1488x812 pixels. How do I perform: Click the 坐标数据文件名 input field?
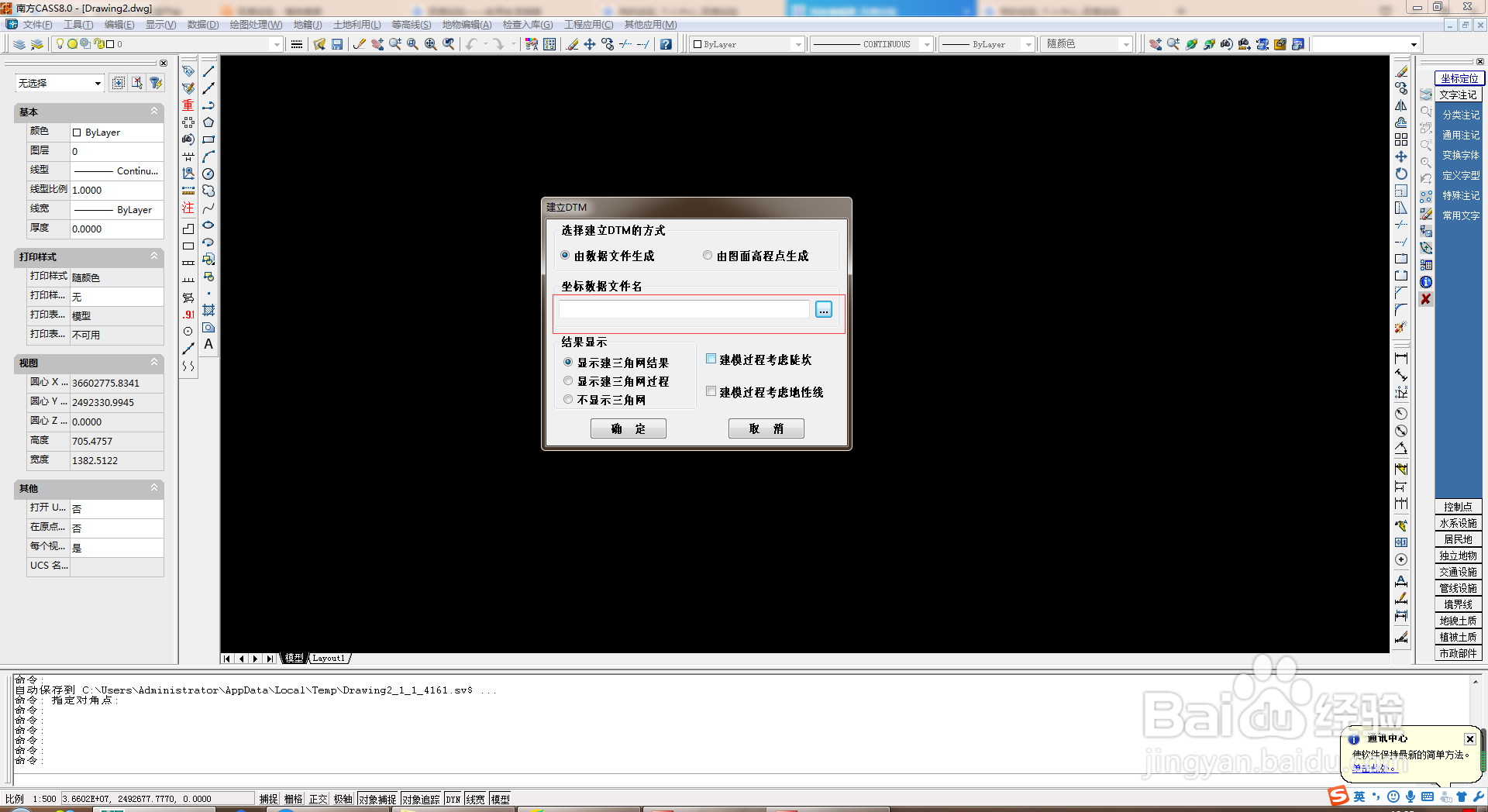(x=684, y=310)
